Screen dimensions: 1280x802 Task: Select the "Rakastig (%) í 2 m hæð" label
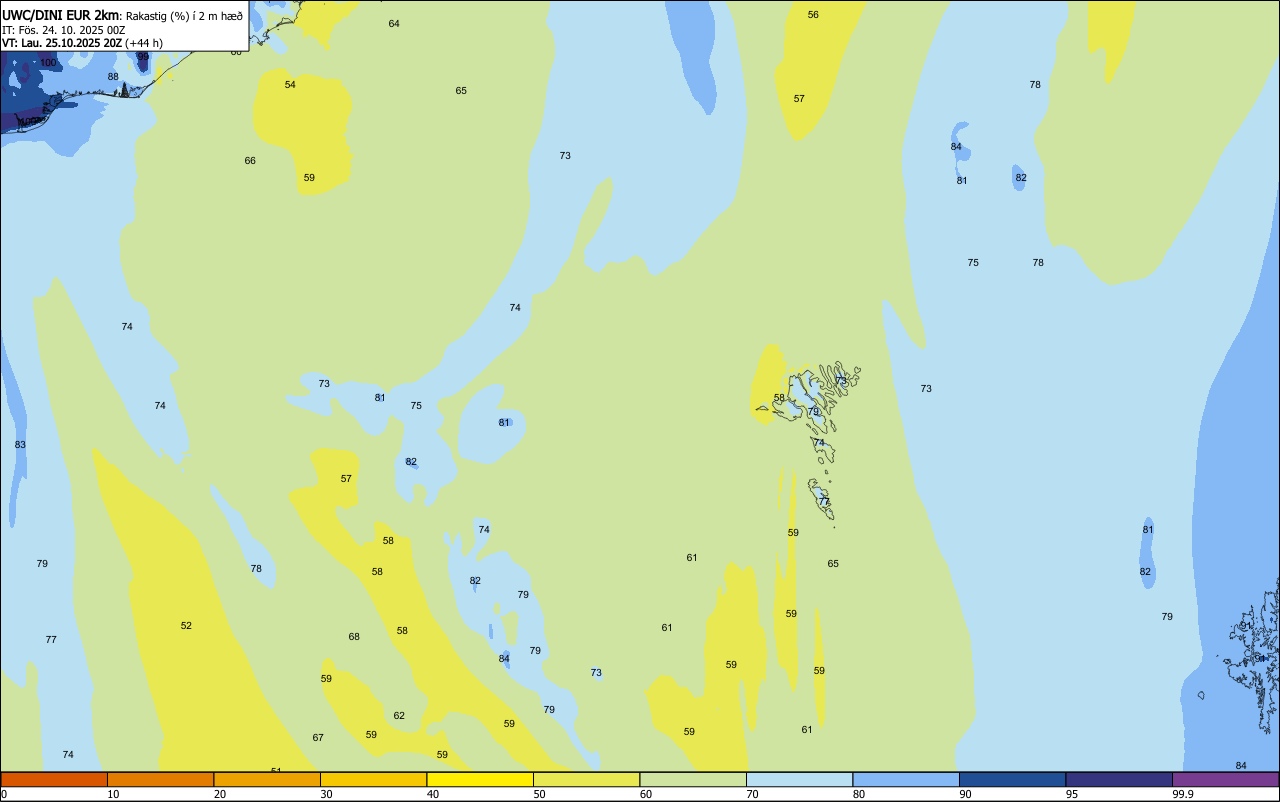pyautogui.click(x=184, y=15)
